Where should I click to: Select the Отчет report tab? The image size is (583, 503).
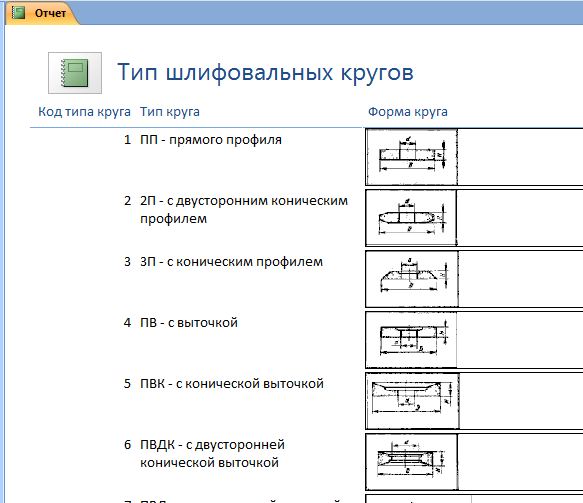click(x=42, y=13)
